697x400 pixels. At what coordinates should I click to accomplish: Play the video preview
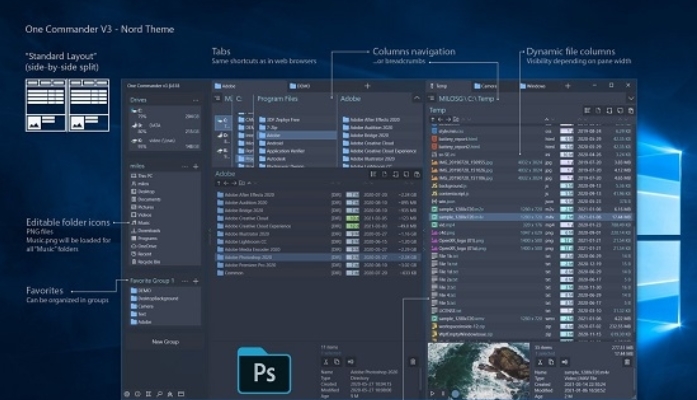[x=433, y=393]
